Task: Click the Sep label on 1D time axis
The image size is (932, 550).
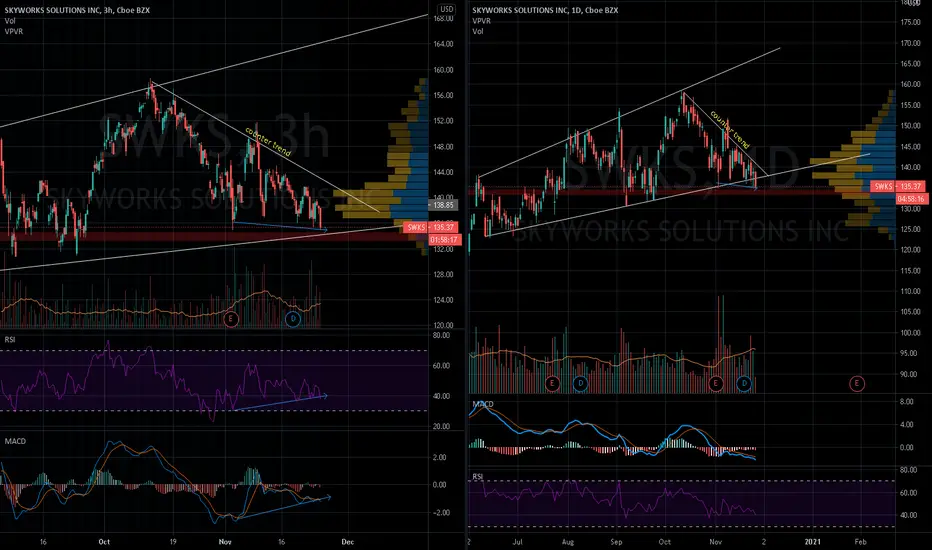Action: [616, 542]
